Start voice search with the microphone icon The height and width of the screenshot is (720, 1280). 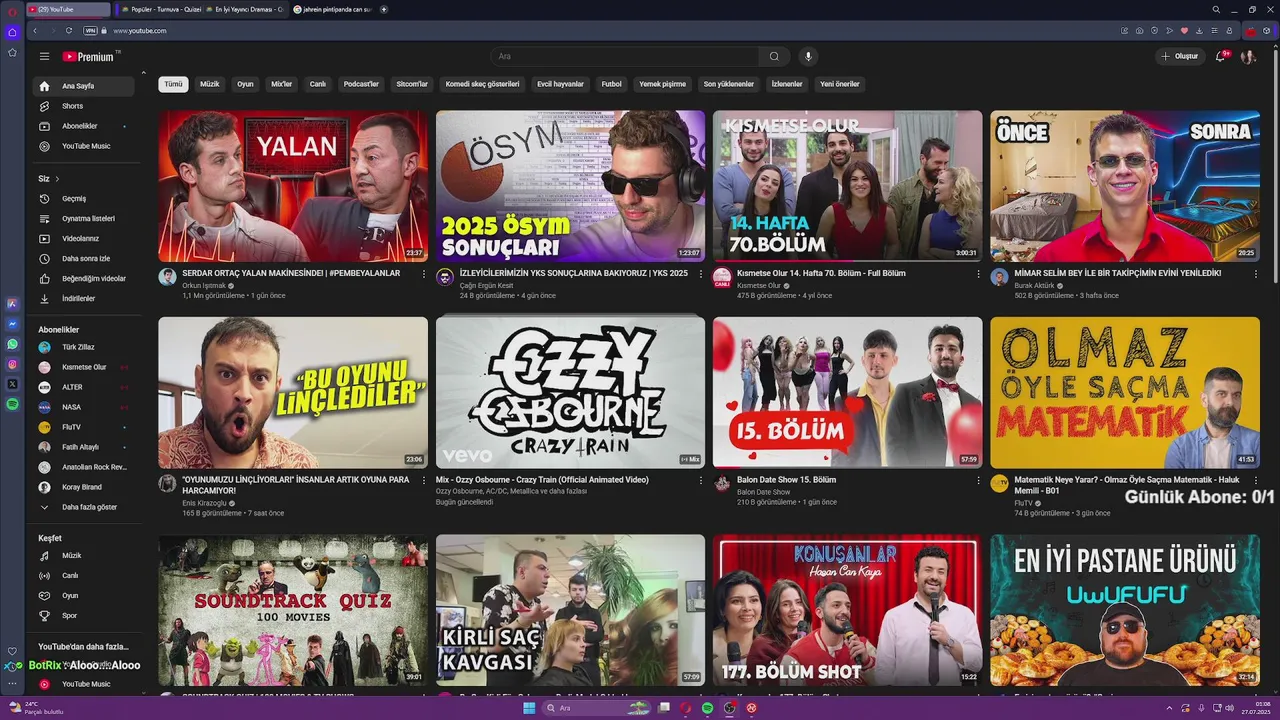tap(808, 56)
